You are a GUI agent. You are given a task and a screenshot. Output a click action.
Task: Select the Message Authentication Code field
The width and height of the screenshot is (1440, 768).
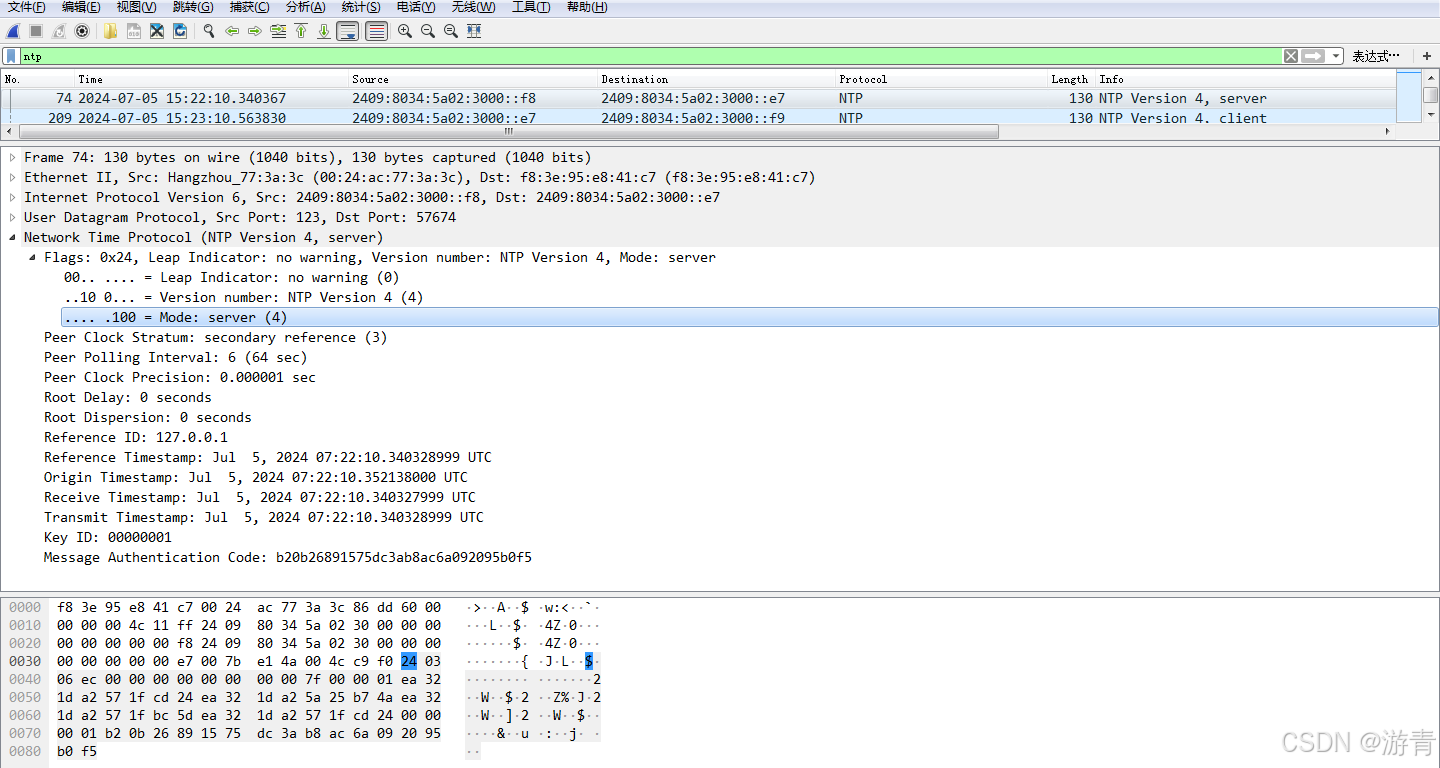pos(288,557)
